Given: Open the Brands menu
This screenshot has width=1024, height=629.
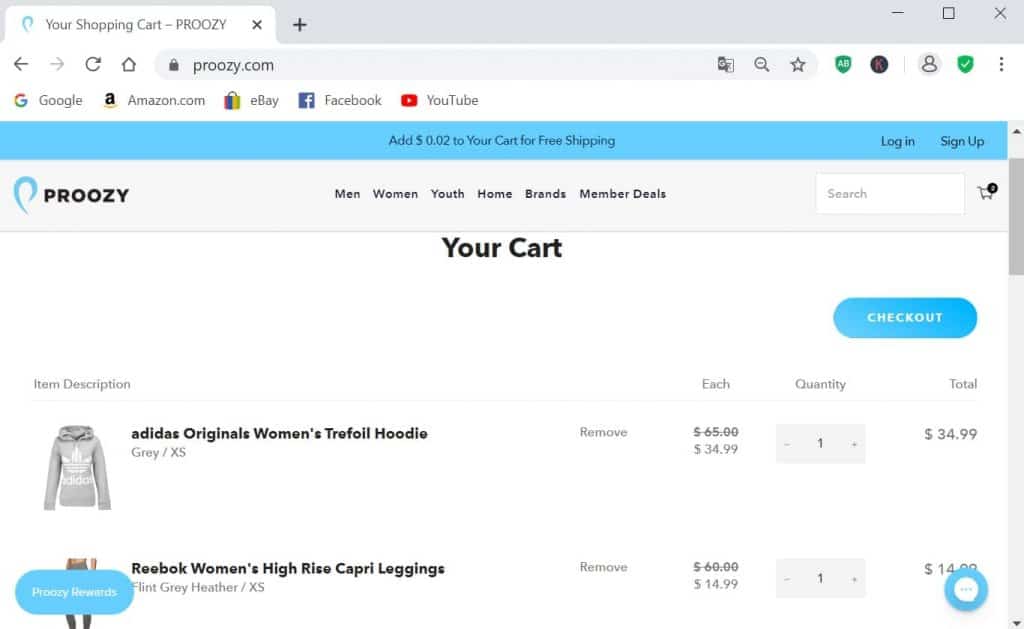Looking at the screenshot, I should (x=545, y=194).
